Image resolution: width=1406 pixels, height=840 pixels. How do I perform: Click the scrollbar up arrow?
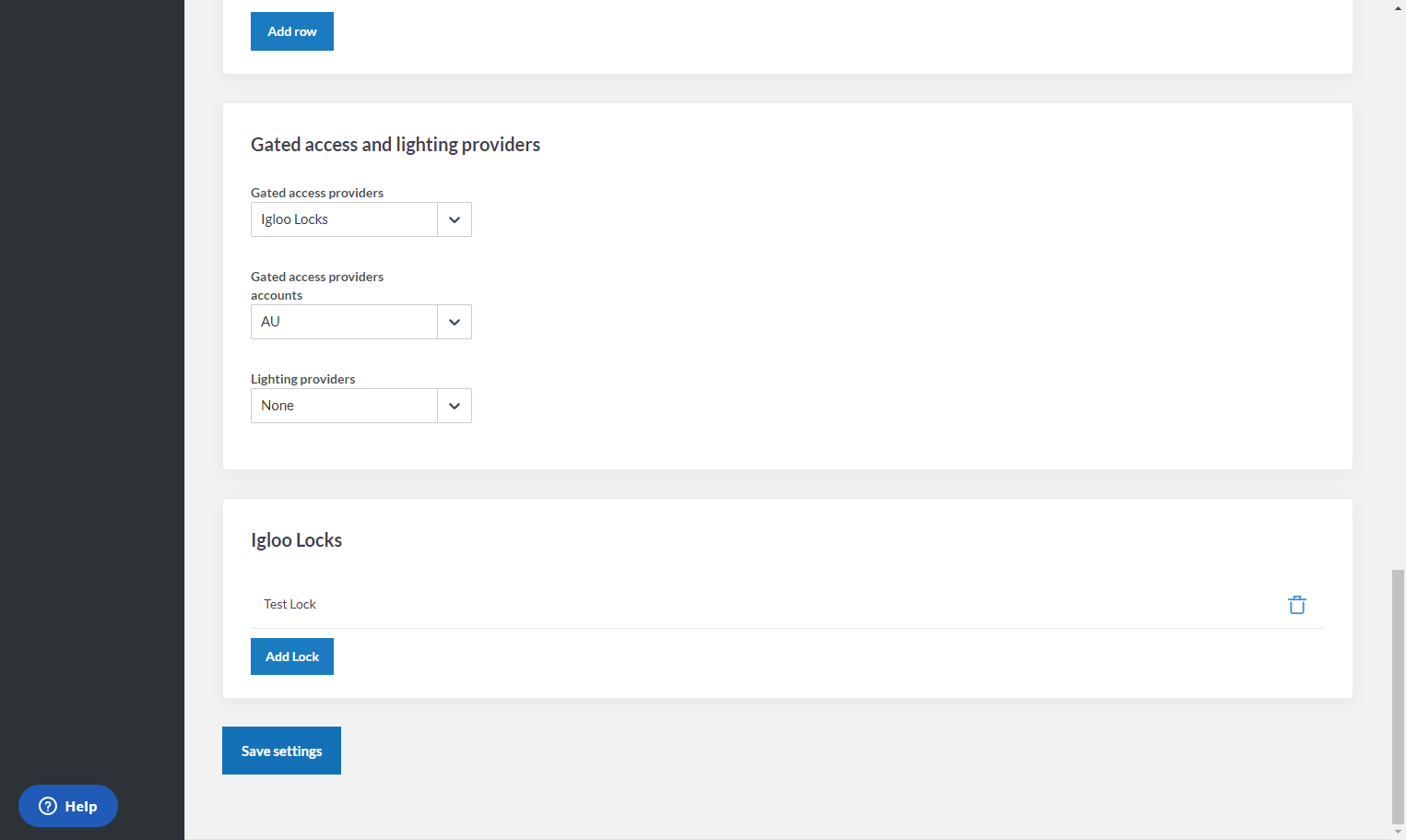[1399, 7]
